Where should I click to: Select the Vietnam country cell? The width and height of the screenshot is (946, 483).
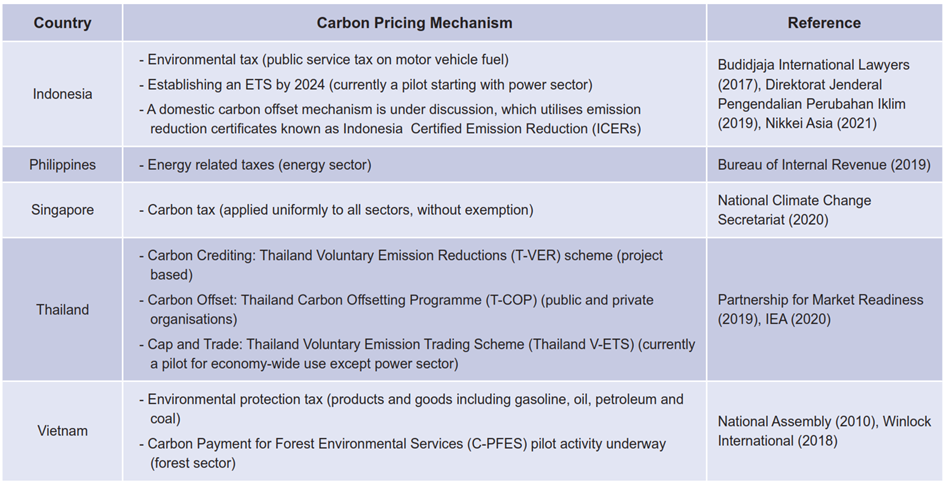pyautogui.click(x=62, y=431)
